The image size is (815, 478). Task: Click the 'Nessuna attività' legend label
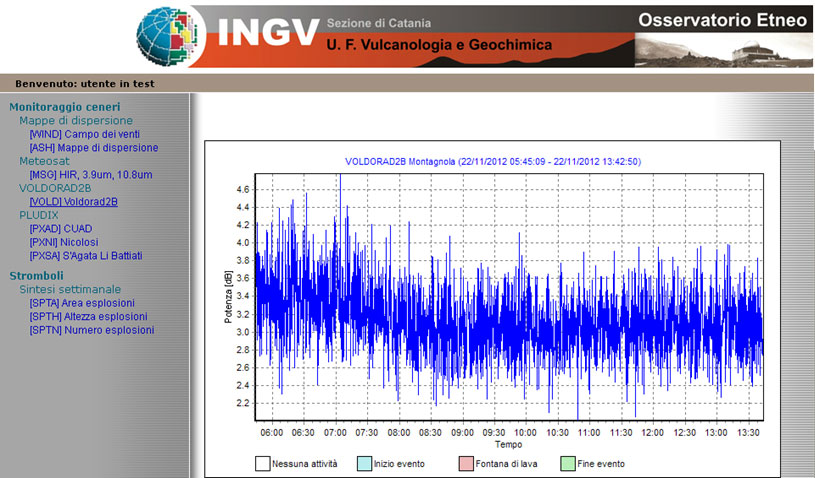pos(305,463)
